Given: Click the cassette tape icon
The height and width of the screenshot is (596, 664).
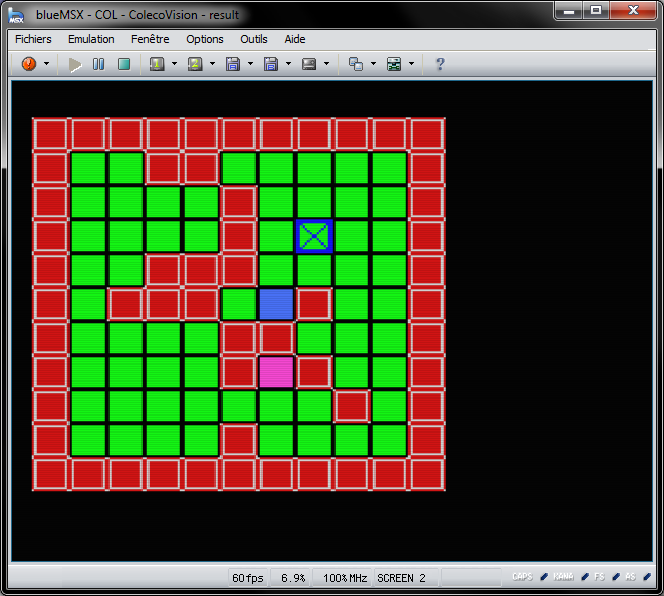Looking at the screenshot, I should [309, 64].
